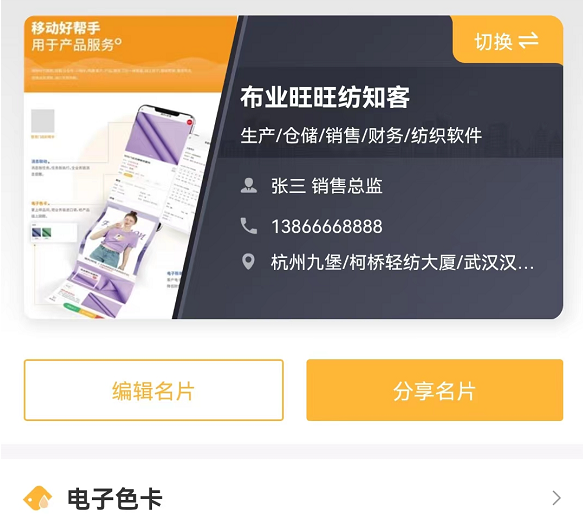The width and height of the screenshot is (583, 514).
Task: Tap the phone handset icon
Action: tap(249, 226)
